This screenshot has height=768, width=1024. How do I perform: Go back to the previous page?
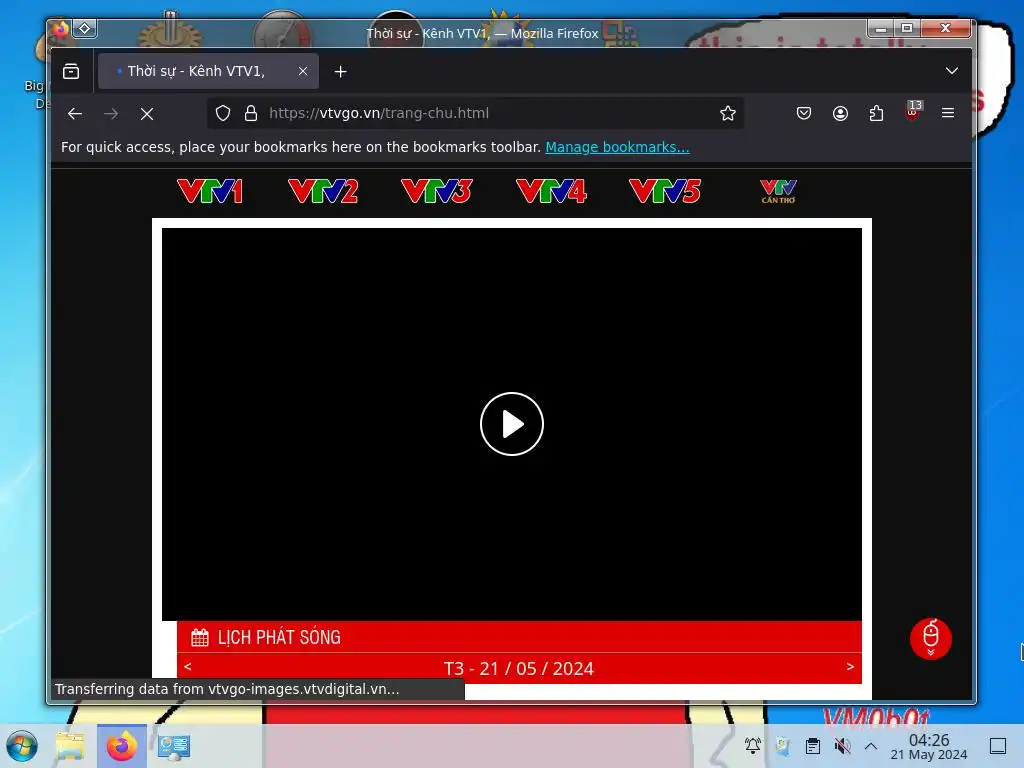[75, 114]
